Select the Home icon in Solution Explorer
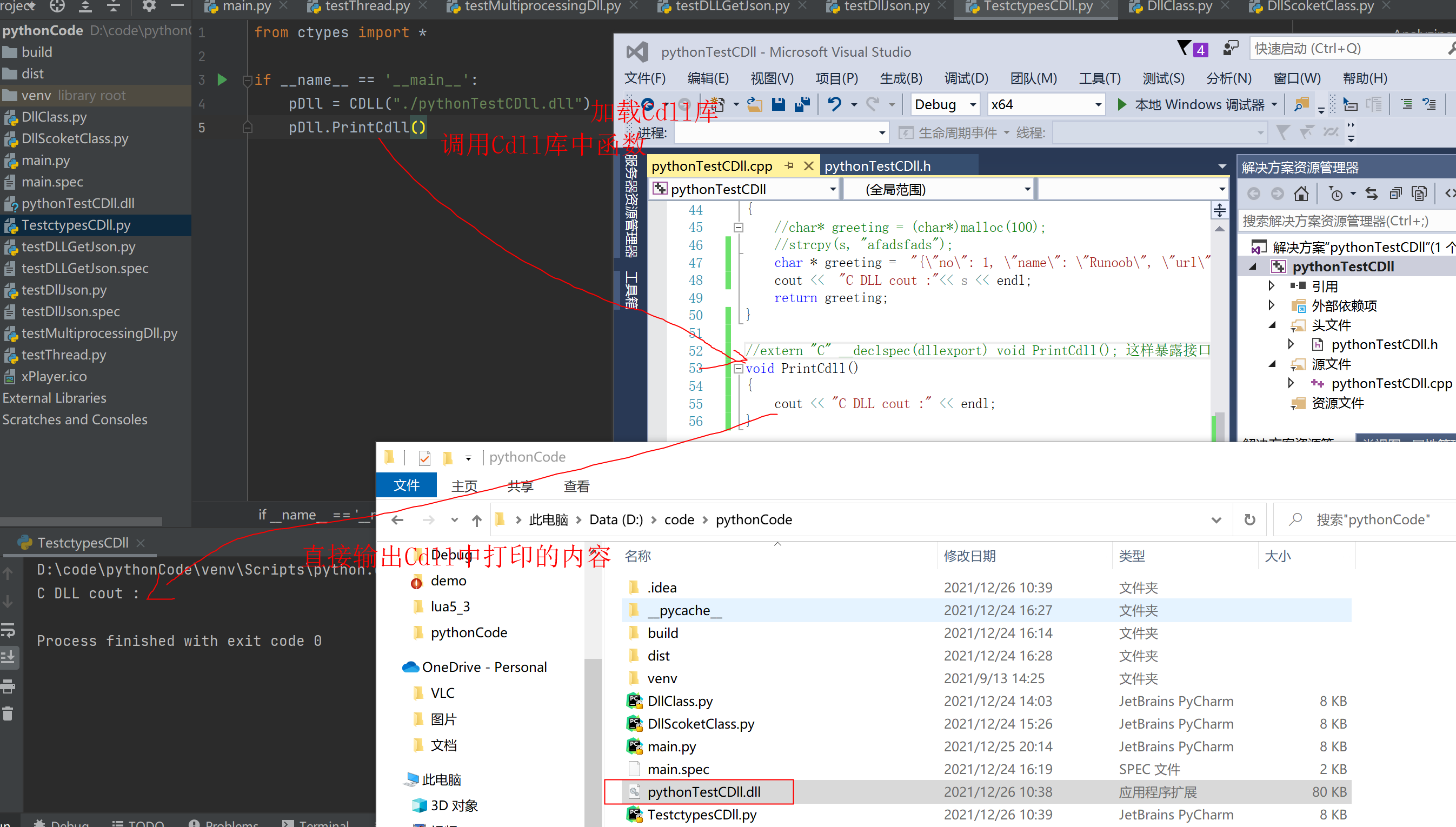 (x=1302, y=193)
